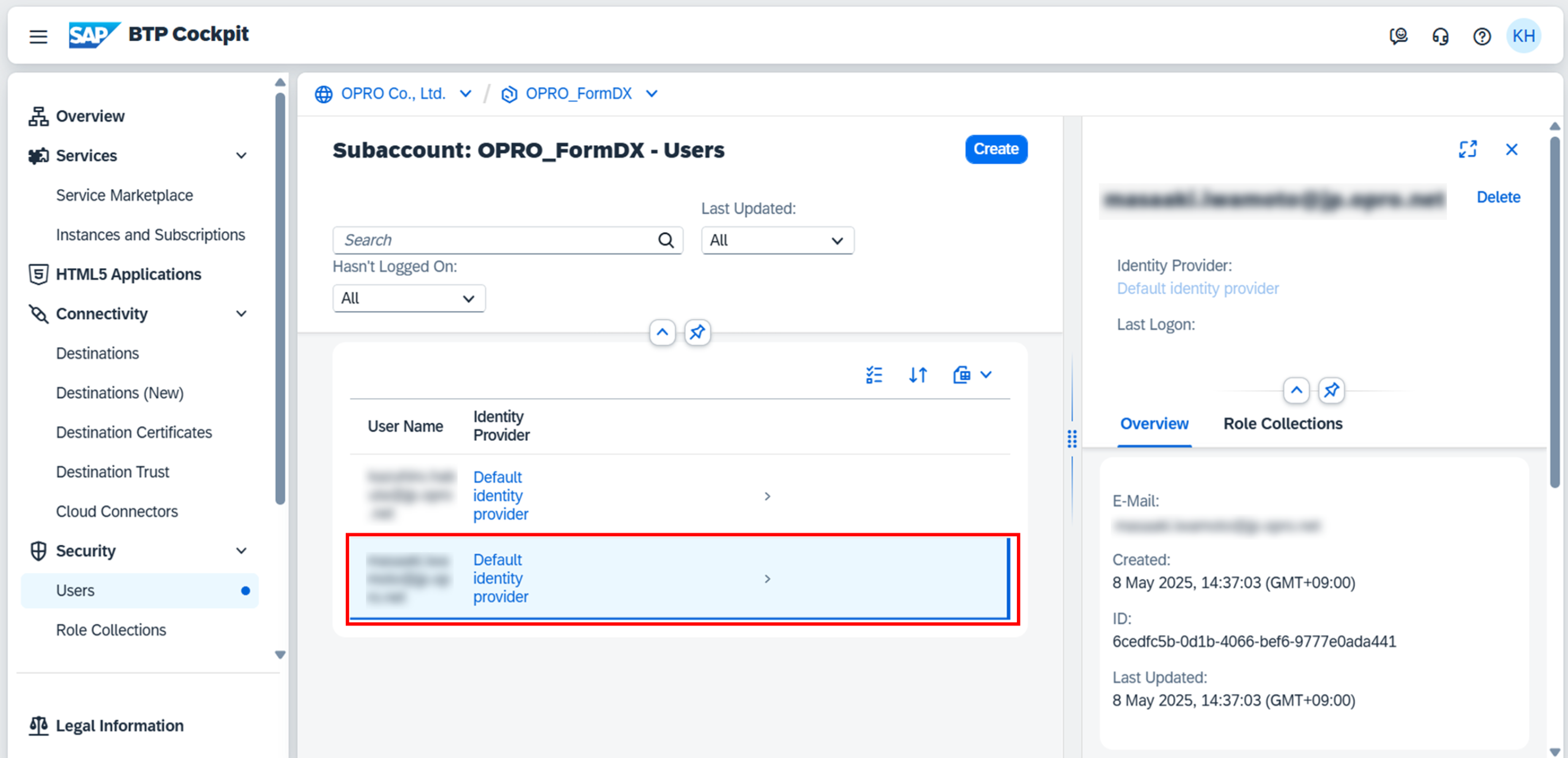Click into the user Search field

[x=496, y=240]
